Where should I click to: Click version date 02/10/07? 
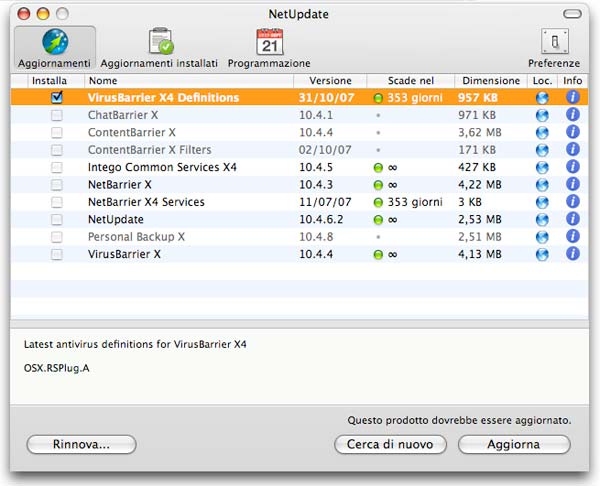click(325, 150)
